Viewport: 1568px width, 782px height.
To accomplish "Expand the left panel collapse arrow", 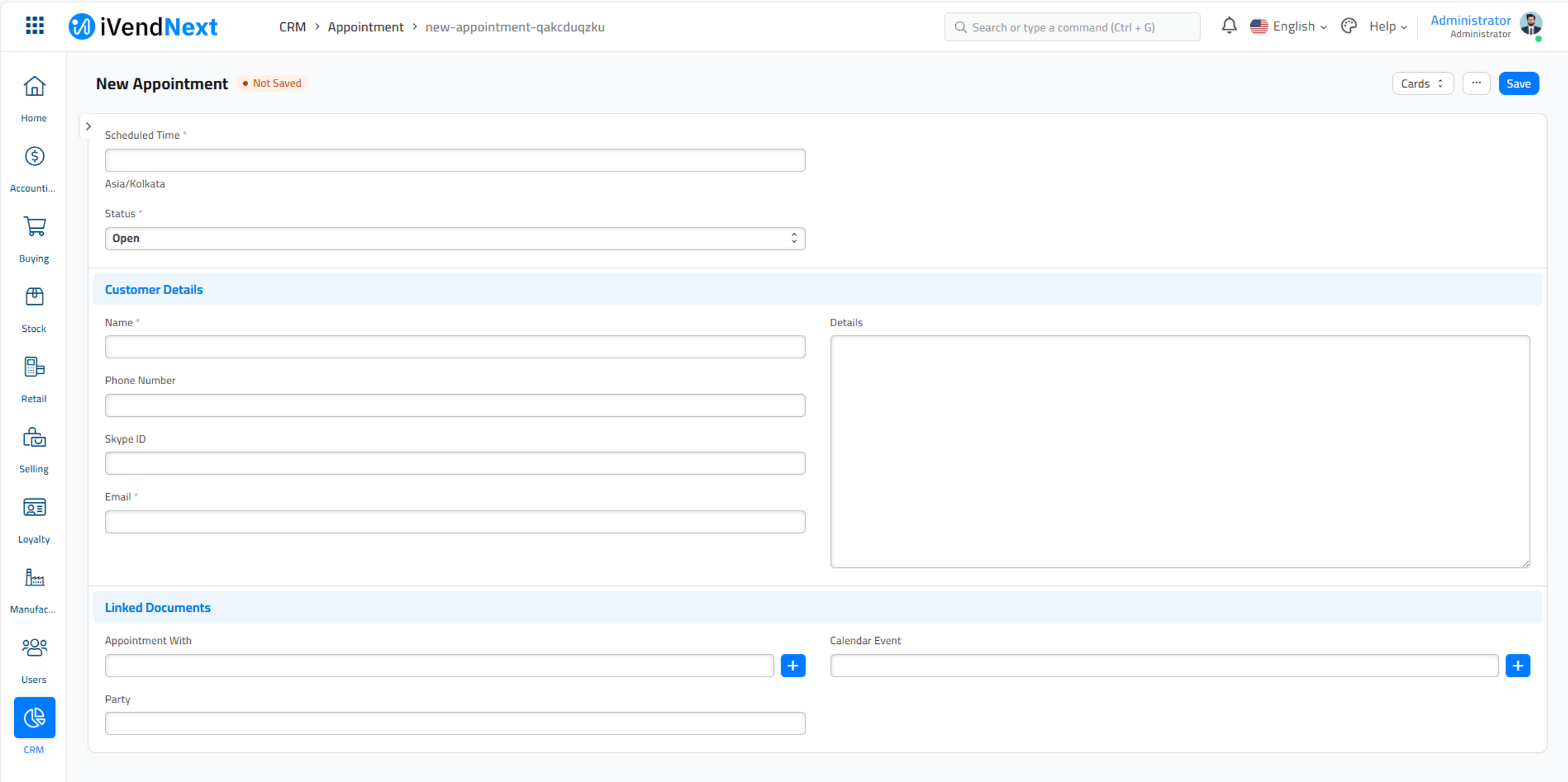I will tap(88, 126).
